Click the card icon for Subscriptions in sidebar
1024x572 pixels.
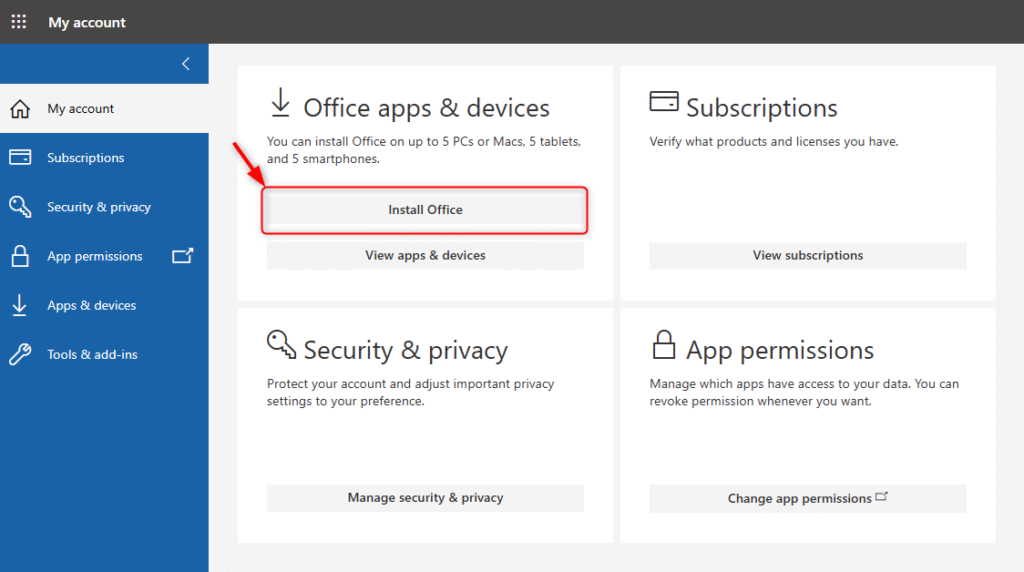pyautogui.click(x=20, y=157)
